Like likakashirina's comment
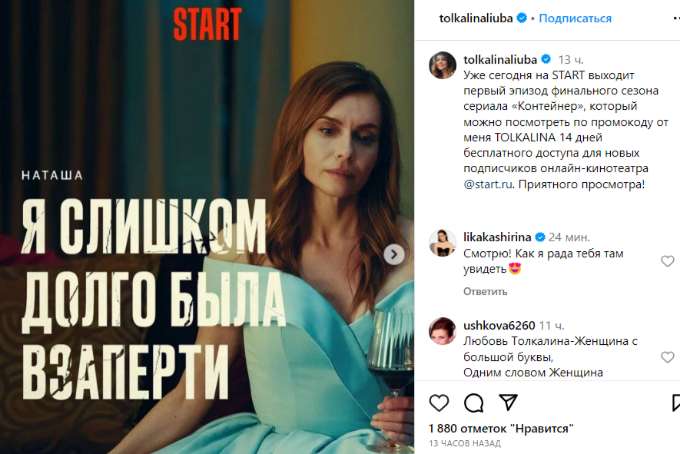The image size is (680, 454). [x=667, y=261]
